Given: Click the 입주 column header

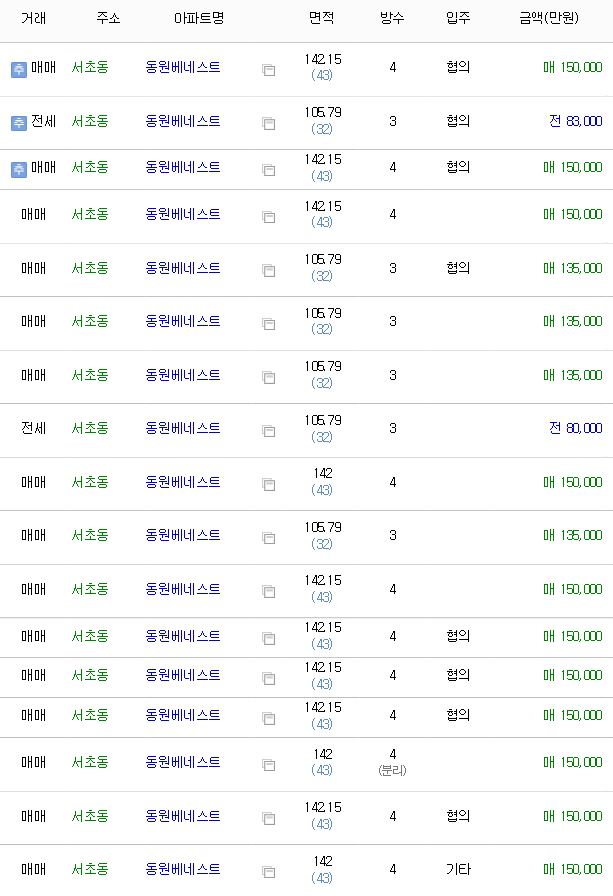Looking at the screenshot, I should 458,18.
